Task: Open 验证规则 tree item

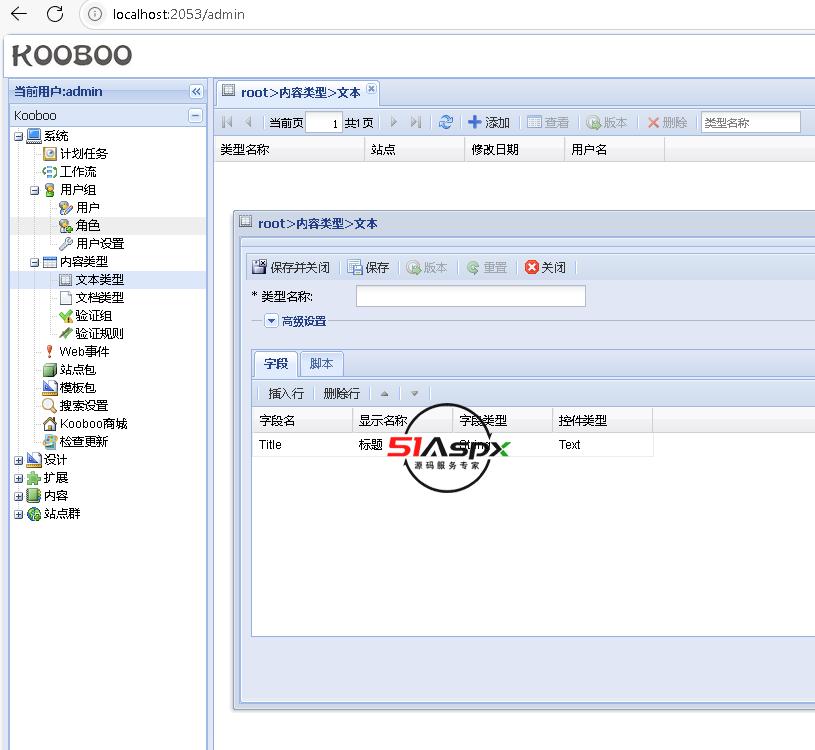Action: pyautogui.click(x=100, y=334)
